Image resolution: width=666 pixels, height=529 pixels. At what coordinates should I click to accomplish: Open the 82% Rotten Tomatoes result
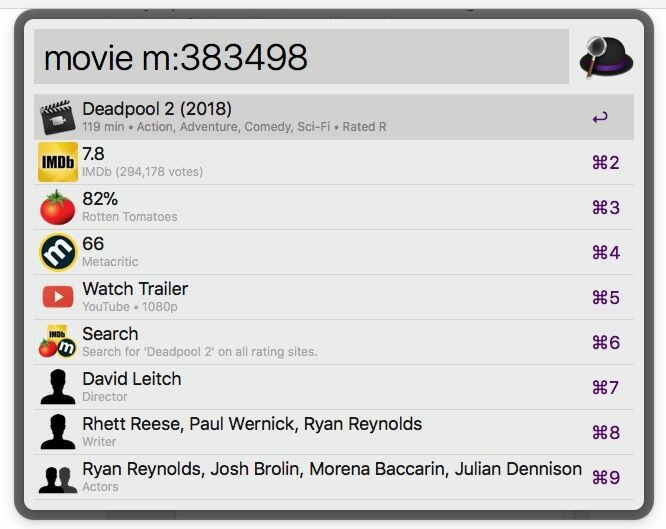pyautogui.click(x=333, y=207)
